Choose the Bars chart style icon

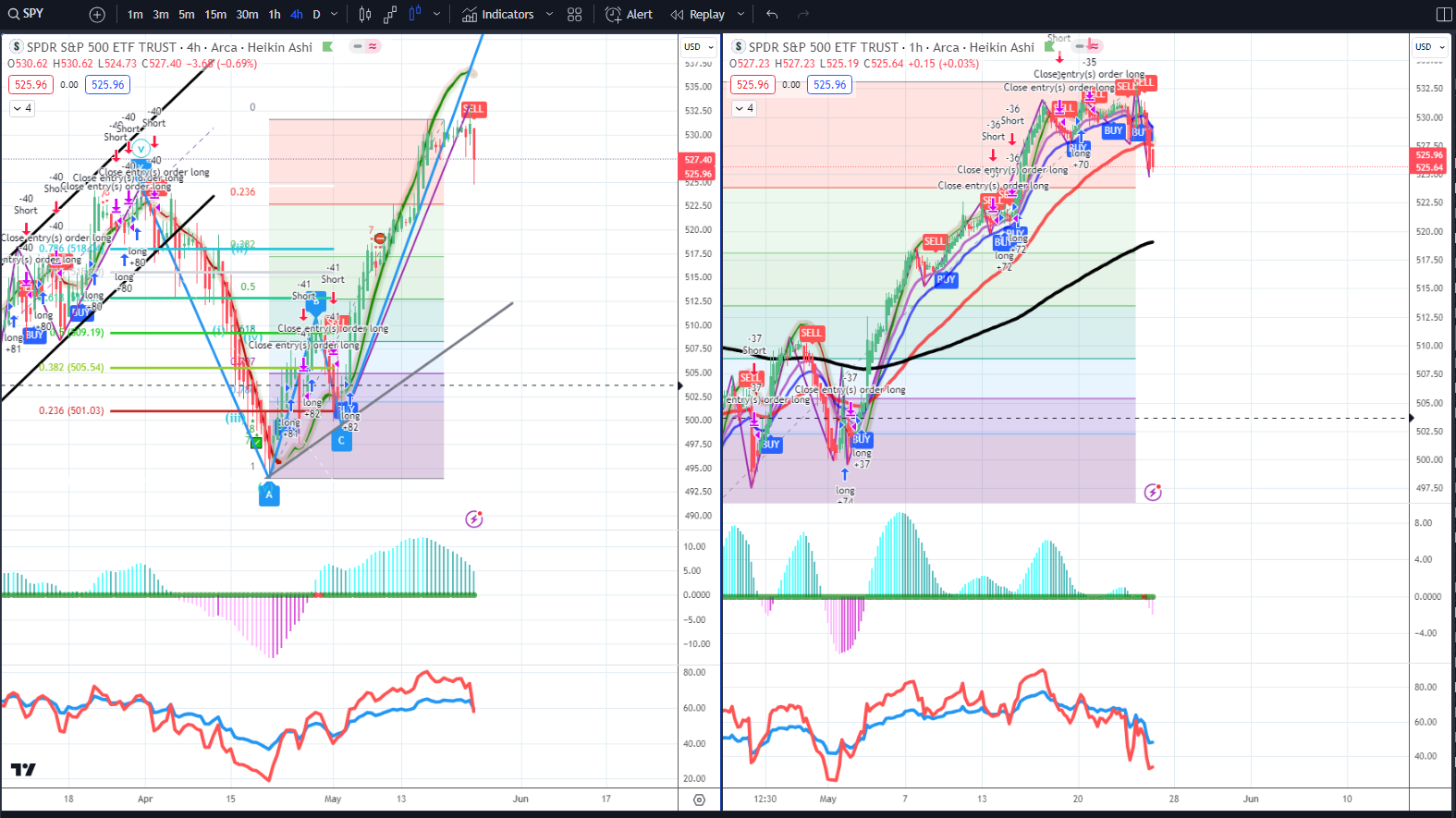(x=365, y=15)
